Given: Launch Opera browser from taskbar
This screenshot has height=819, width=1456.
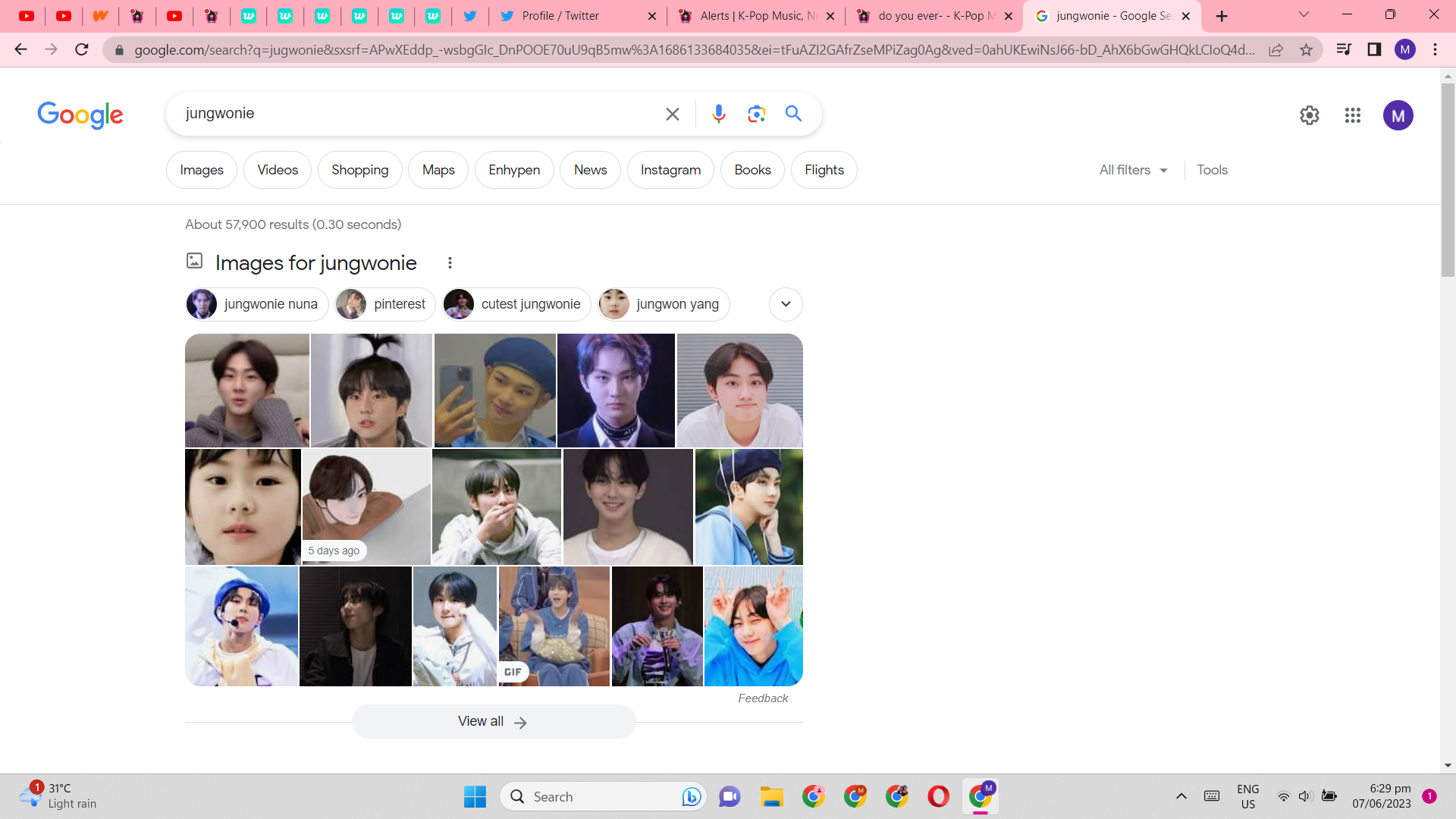Looking at the screenshot, I should (x=938, y=796).
